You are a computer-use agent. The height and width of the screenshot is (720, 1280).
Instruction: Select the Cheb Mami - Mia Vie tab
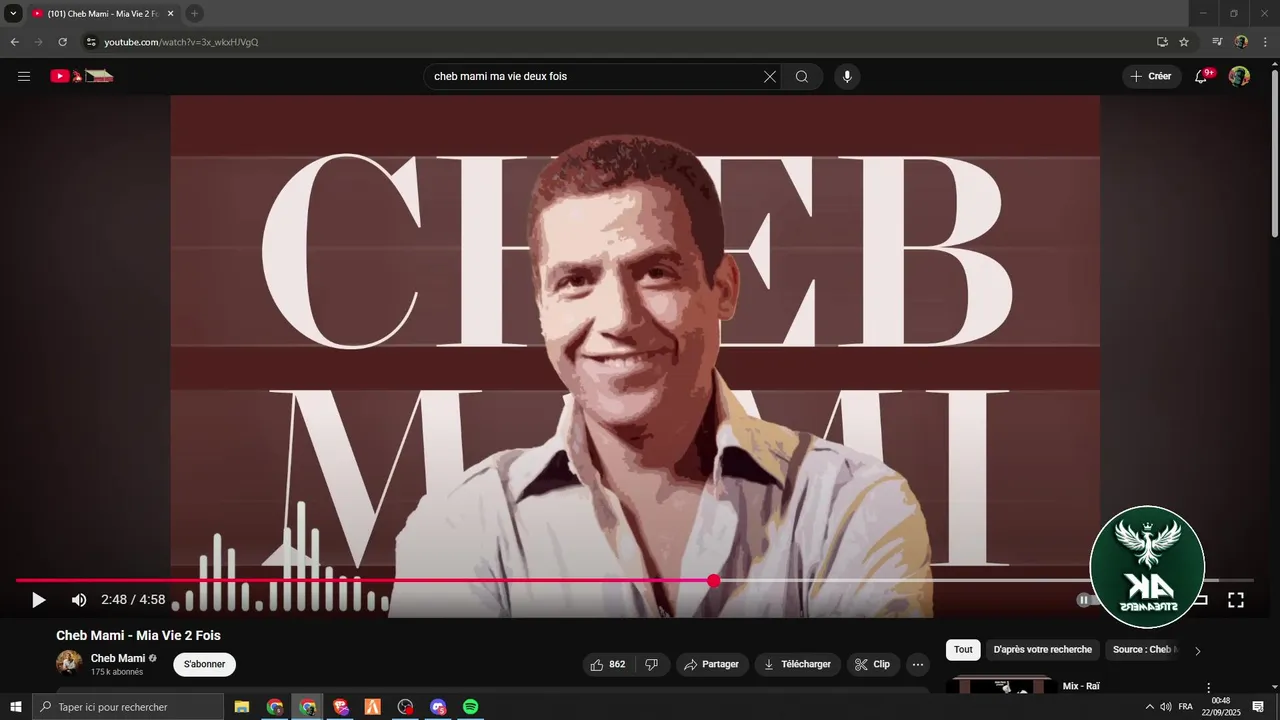pyautogui.click(x=103, y=13)
